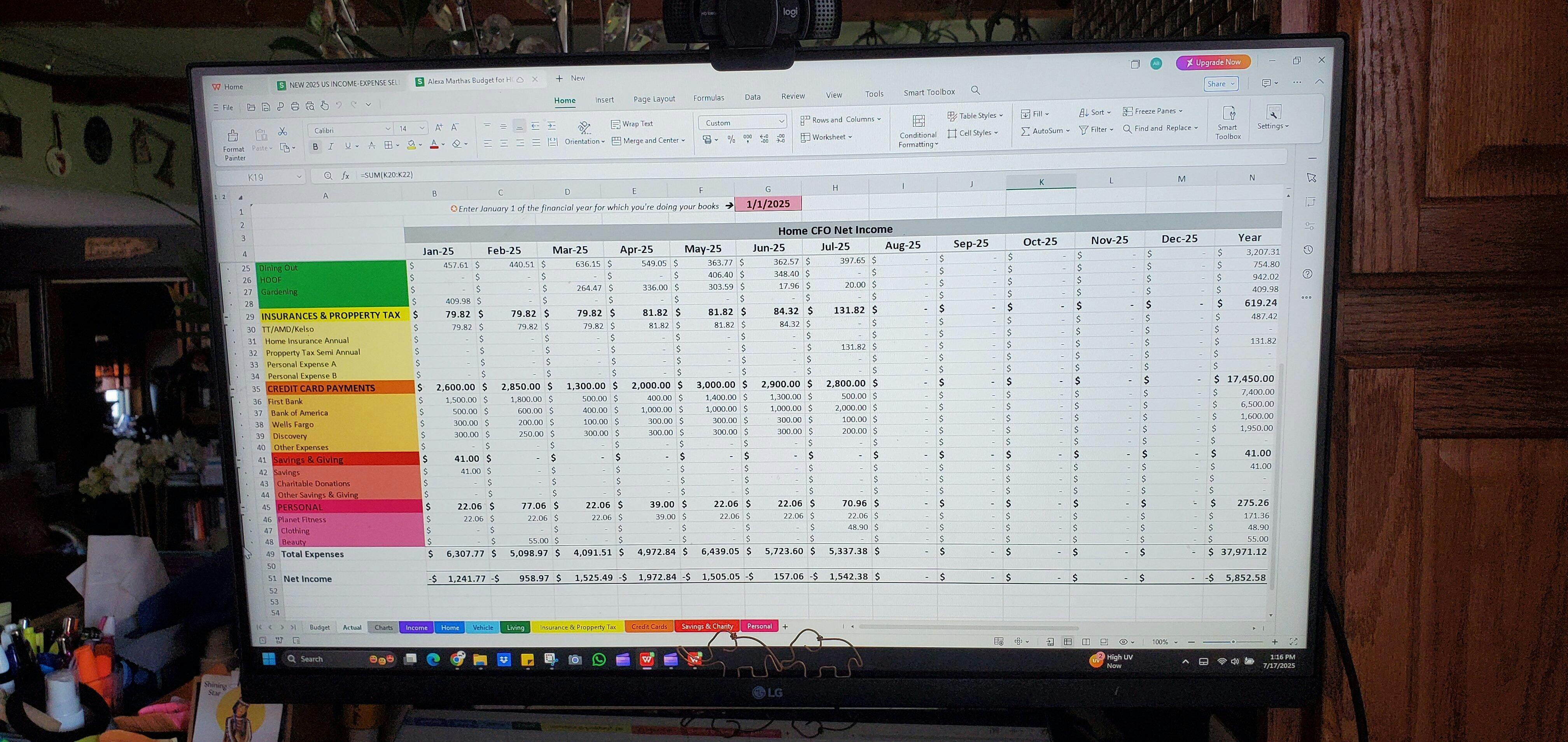Open Microsoft Edge from the taskbar
Screen dimensions: 1568x742
(x=433, y=659)
